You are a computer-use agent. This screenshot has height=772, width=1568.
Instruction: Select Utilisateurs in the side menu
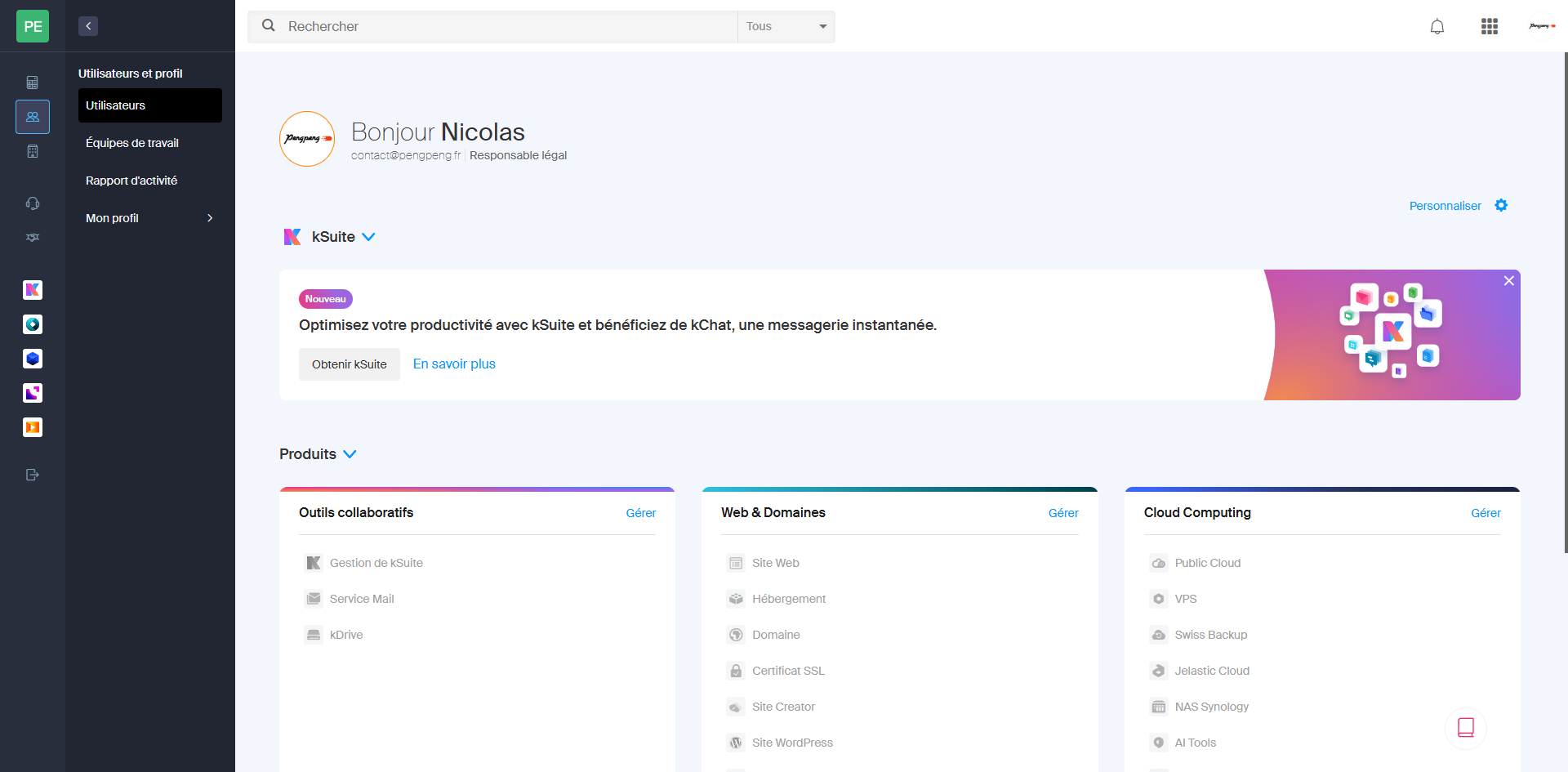[x=150, y=105]
